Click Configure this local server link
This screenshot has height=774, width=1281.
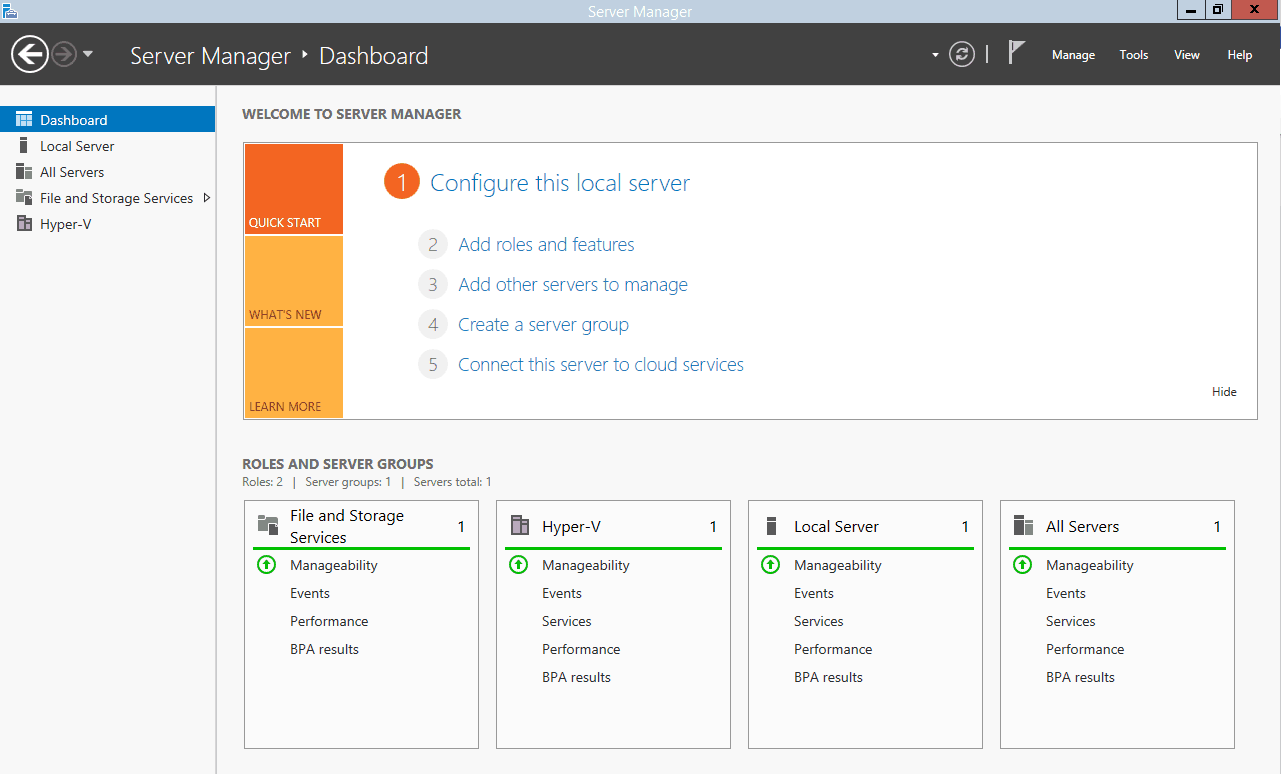560,183
